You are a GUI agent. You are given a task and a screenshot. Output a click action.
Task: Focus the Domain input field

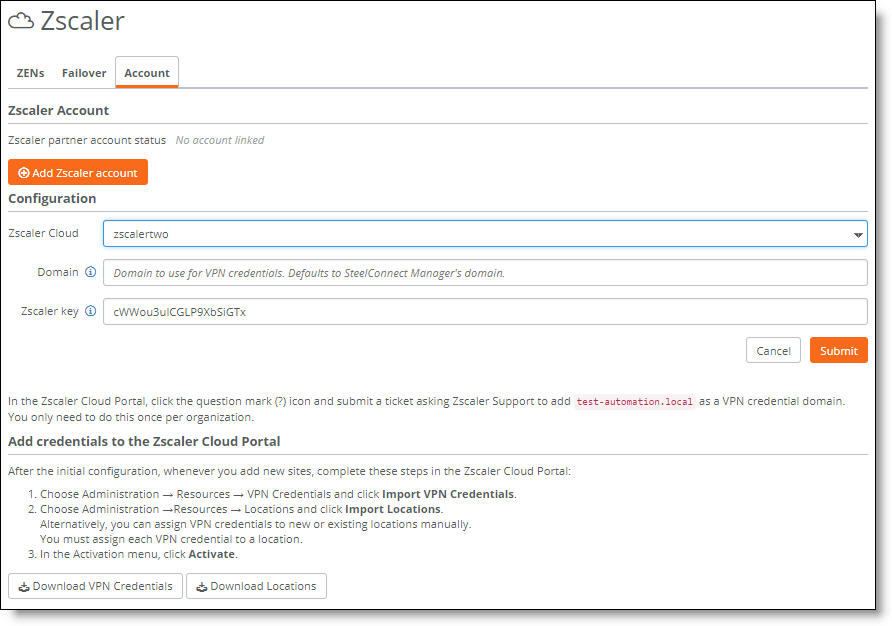[485, 273]
